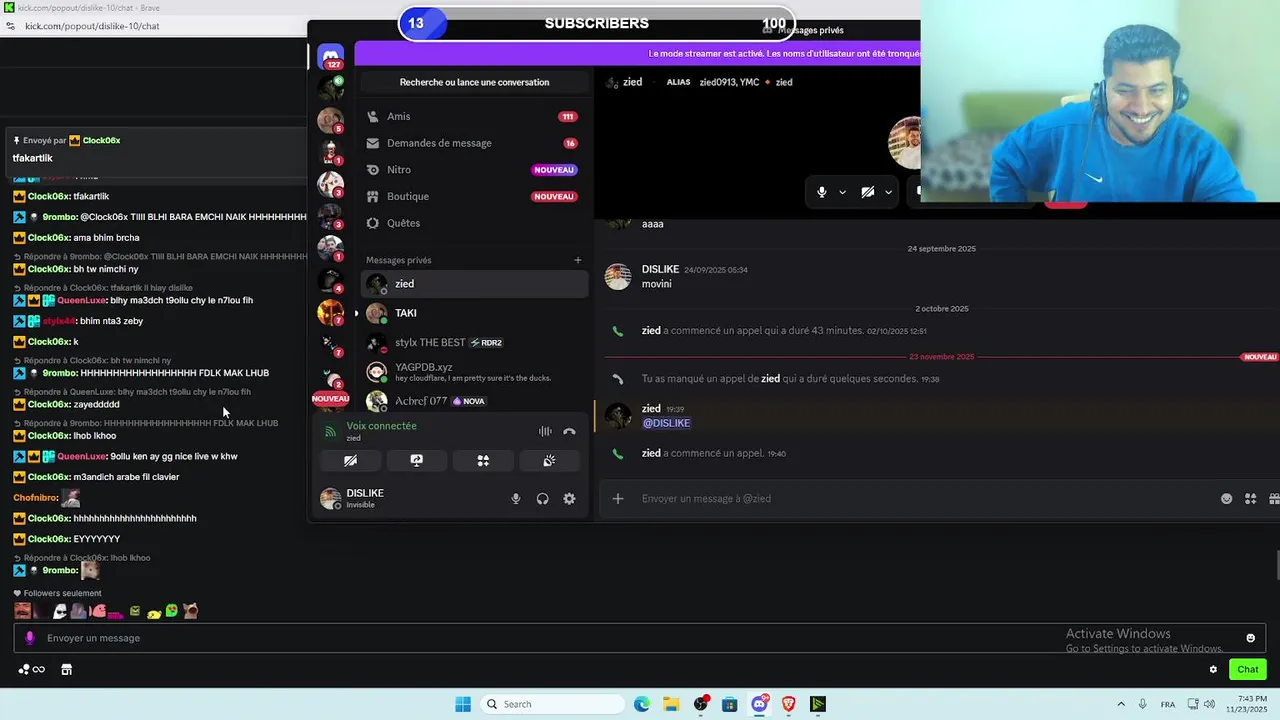
Task: Open File Explorer from taskbar
Action: click(x=671, y=704)
